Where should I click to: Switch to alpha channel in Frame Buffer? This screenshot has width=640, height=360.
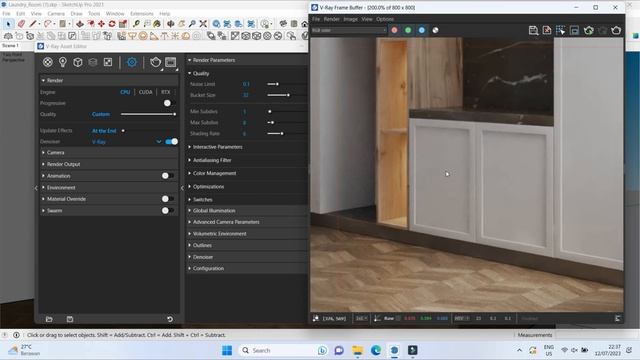tap(436, 30)
